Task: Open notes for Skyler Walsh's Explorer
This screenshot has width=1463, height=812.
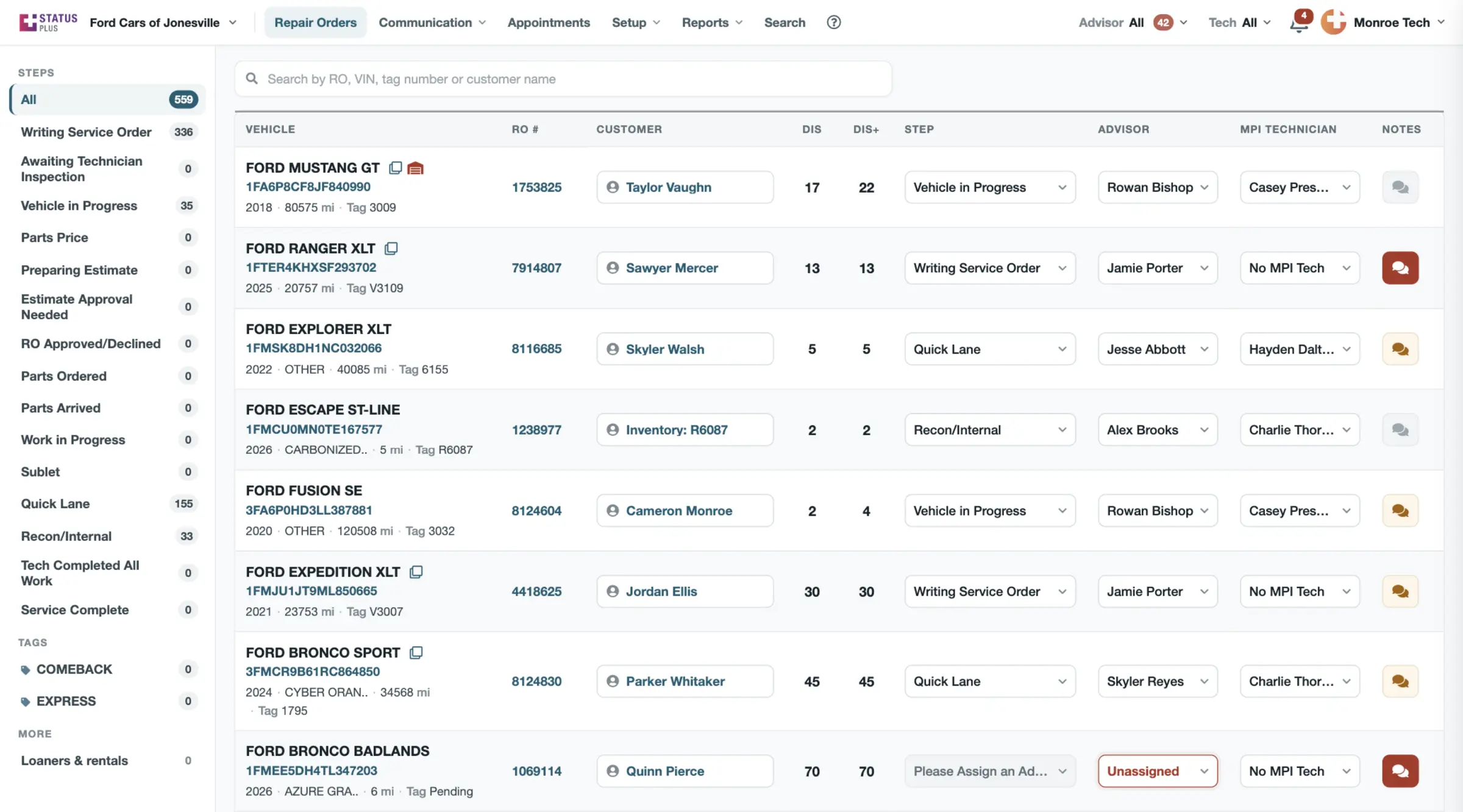Action: pos(1400,349)
